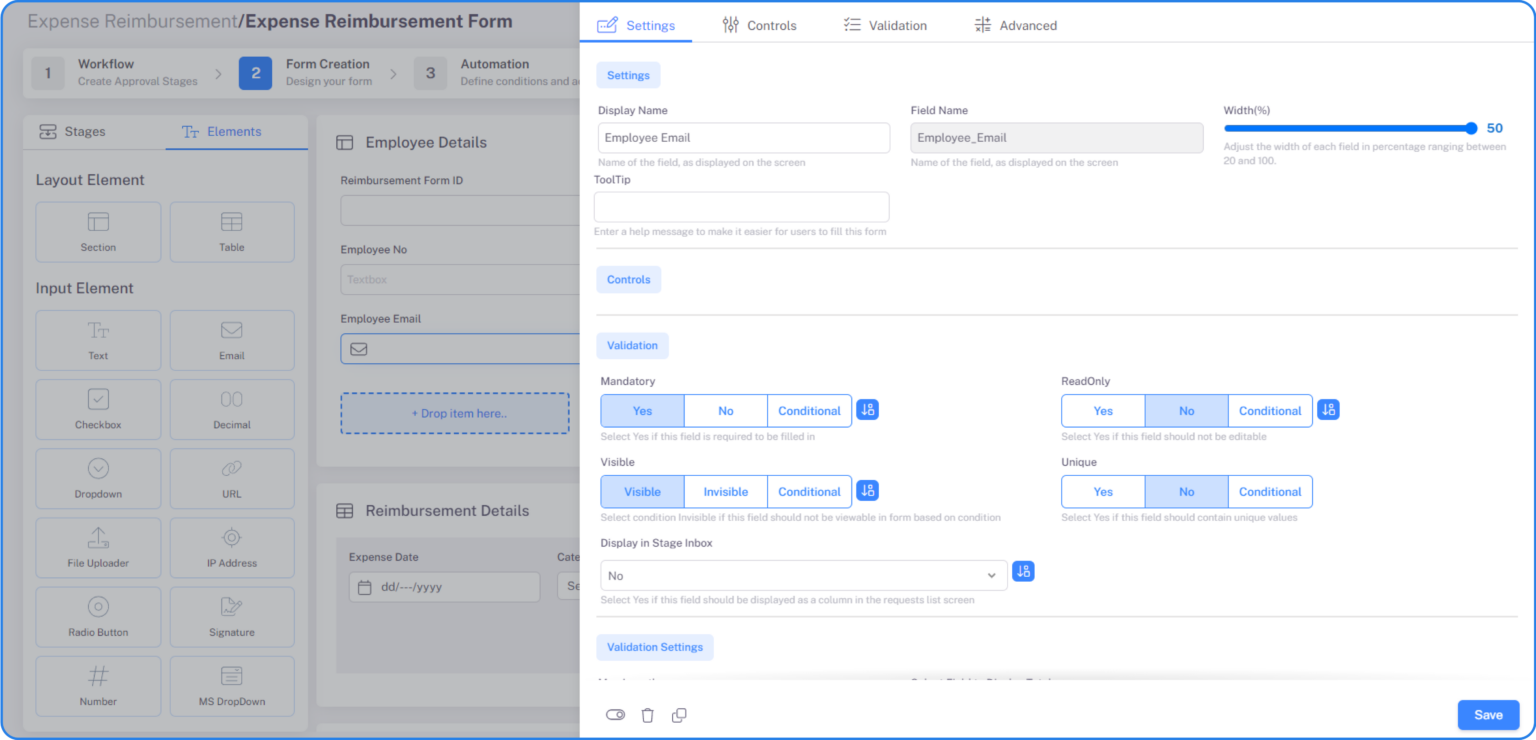Select the Dropdown input element
Screen dimensions: 1536x740
tap(98, 478)
